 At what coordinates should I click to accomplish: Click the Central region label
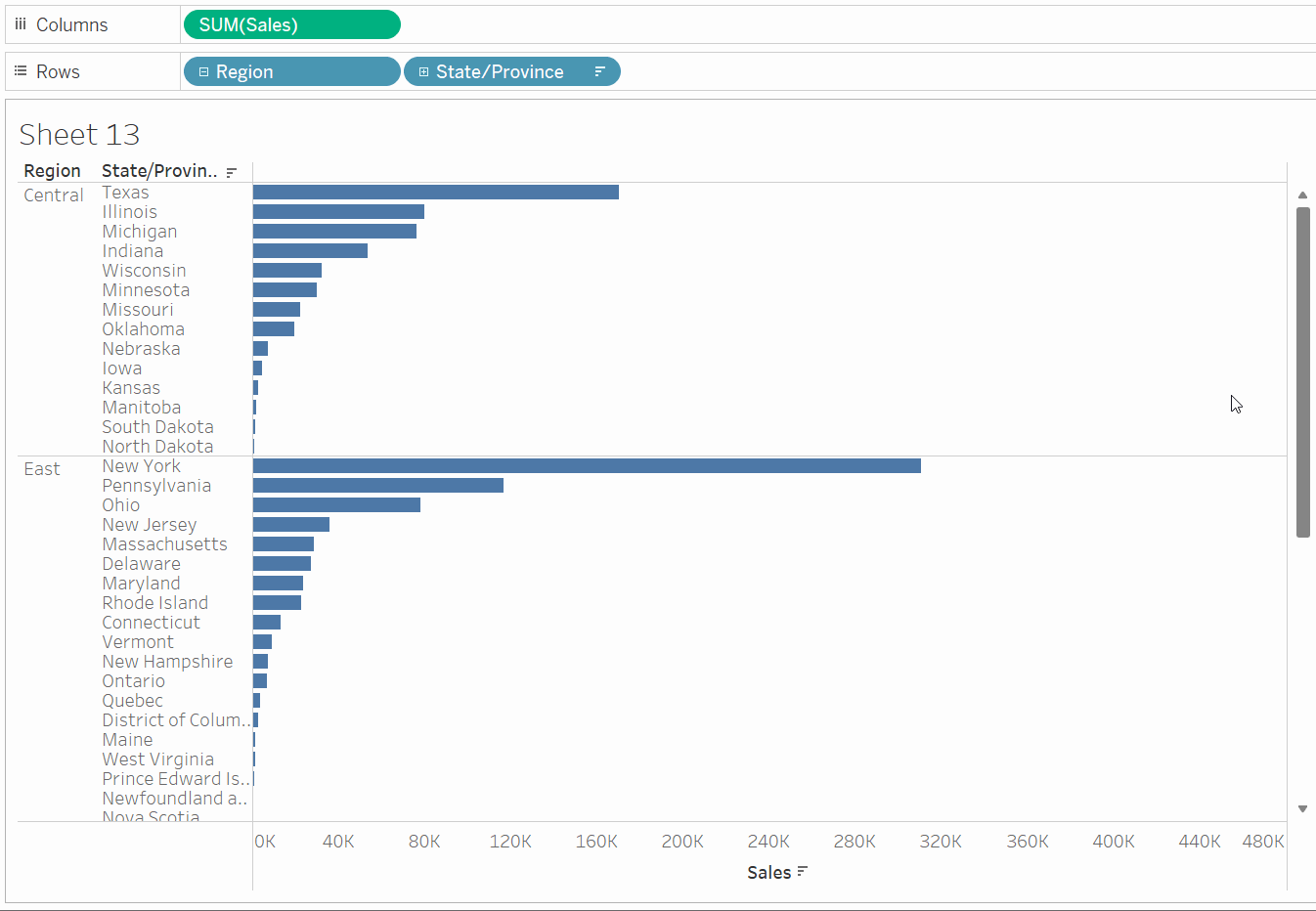(x=54, y=195)
